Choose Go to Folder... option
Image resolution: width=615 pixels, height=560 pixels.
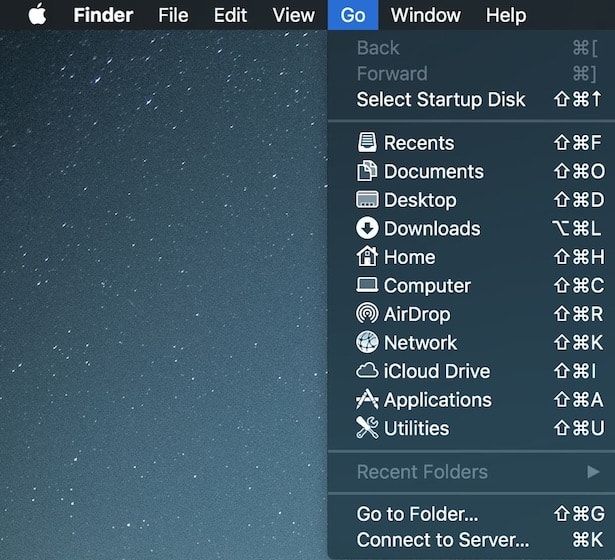[417, 515]
